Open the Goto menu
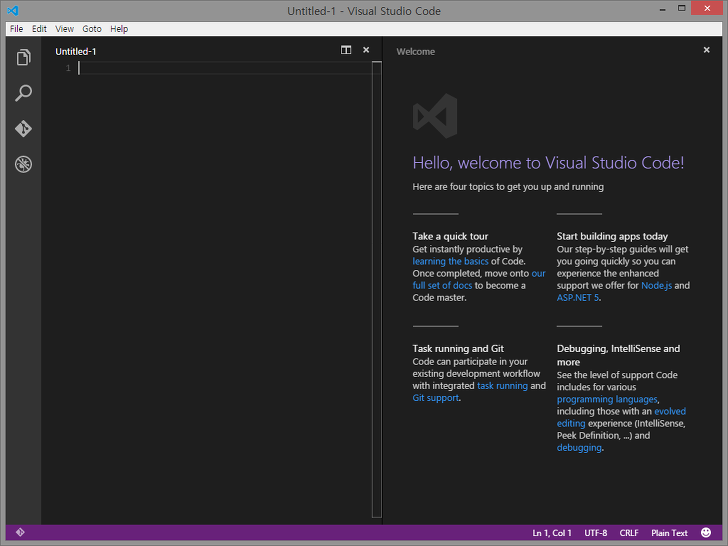 tap(92, 29)
